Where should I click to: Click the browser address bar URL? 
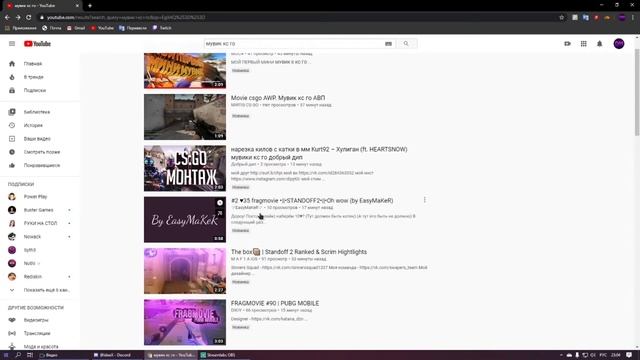click(126, 18)
